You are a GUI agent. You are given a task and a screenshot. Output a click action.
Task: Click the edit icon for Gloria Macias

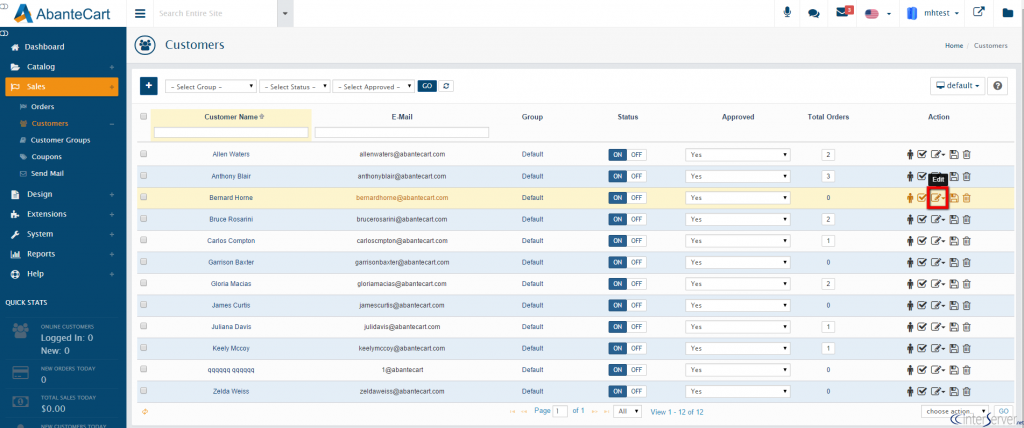pos(936,284)
